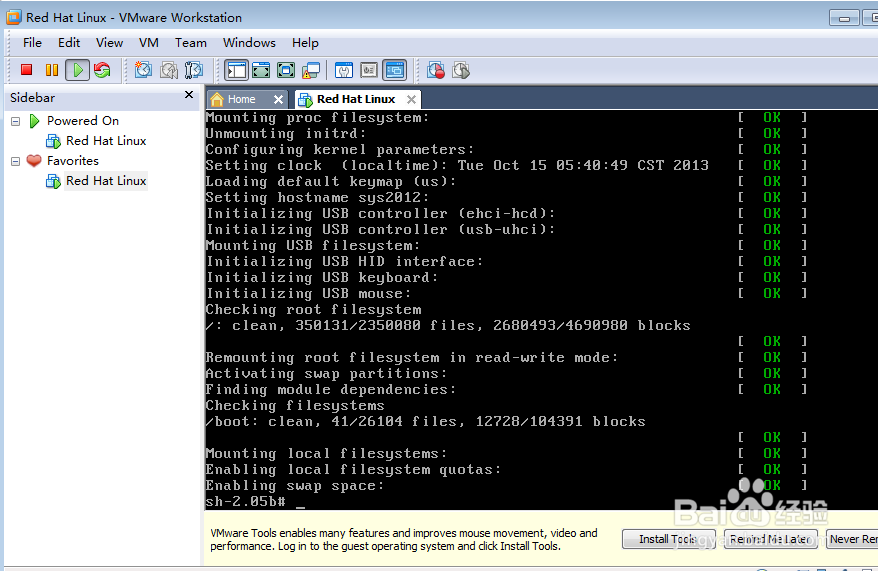
Task: Close the Red Hat Linux tab
Action: click(x=410, y=99)
